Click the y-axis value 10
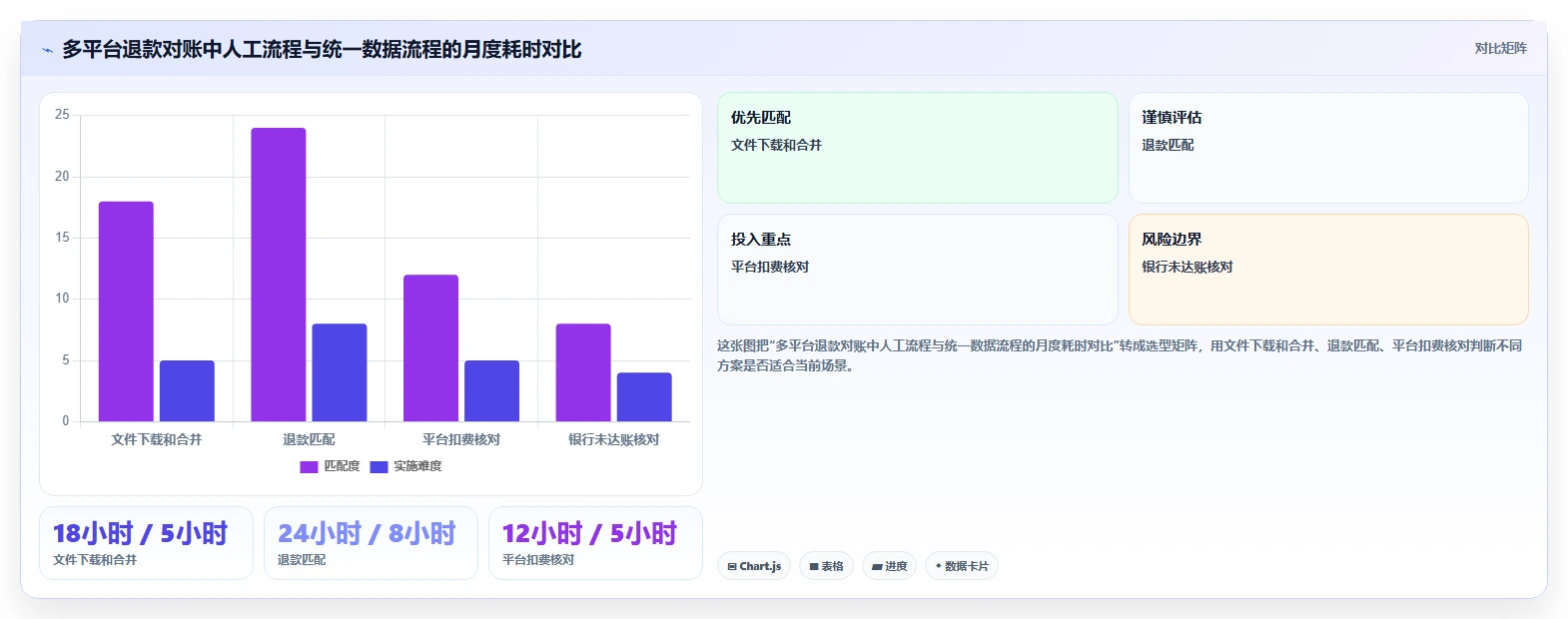Screen dimensions: 1568x619 click(62, 299)
